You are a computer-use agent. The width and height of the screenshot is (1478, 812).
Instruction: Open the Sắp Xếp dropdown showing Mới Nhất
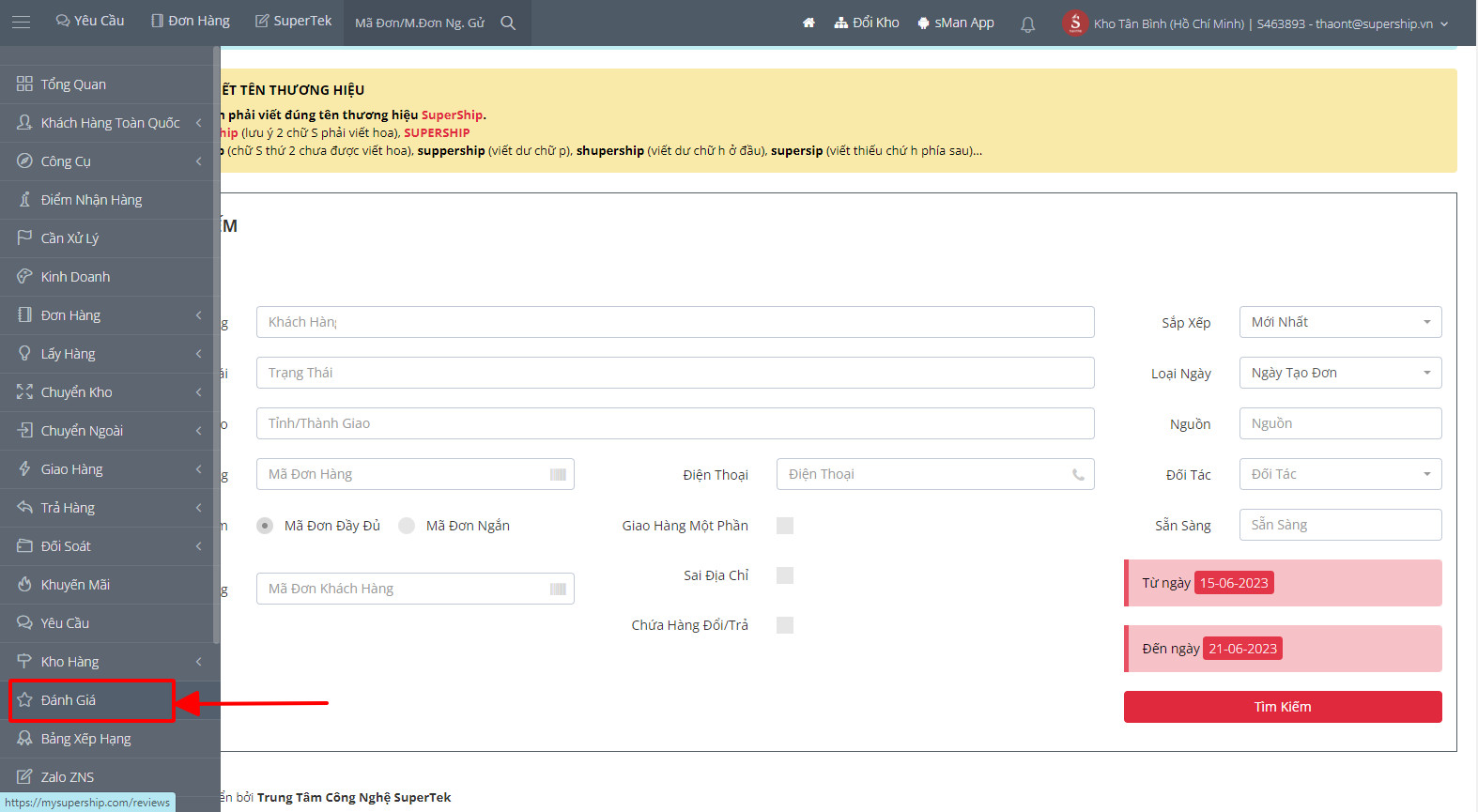[1340, 322]
